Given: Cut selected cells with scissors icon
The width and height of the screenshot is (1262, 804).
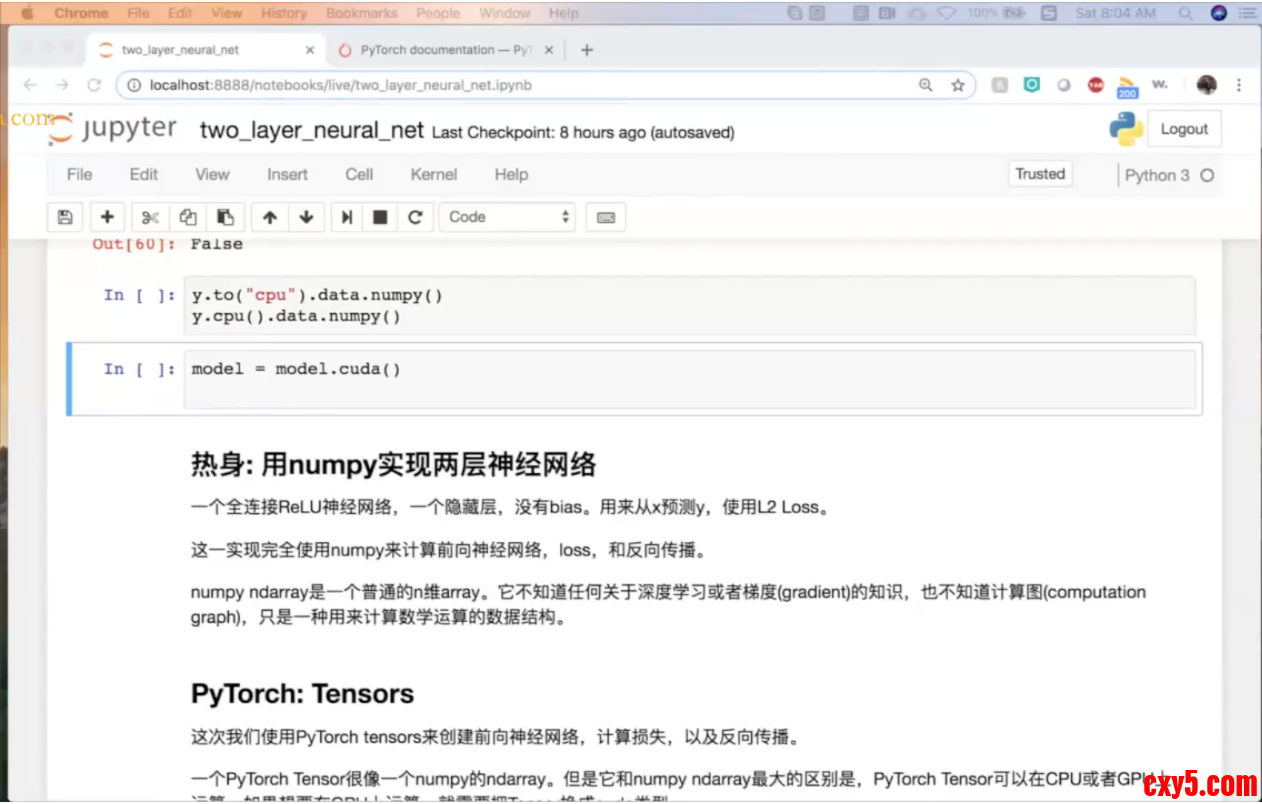Looking at the screenshot, I should [x=150, y=217].
